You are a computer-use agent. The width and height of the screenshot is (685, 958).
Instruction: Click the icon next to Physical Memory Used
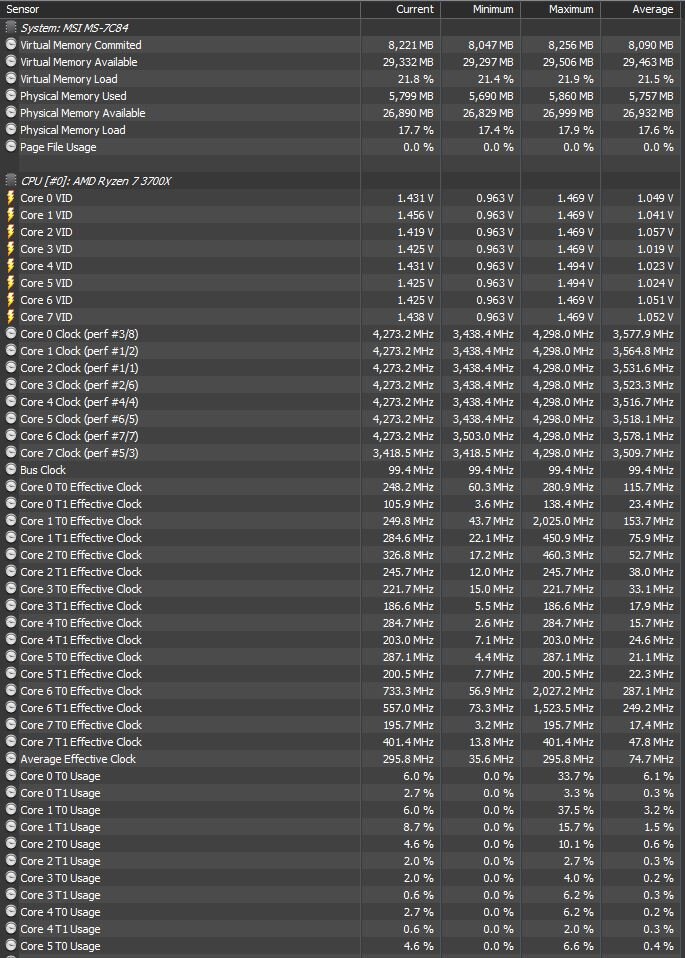pos(10,95)
